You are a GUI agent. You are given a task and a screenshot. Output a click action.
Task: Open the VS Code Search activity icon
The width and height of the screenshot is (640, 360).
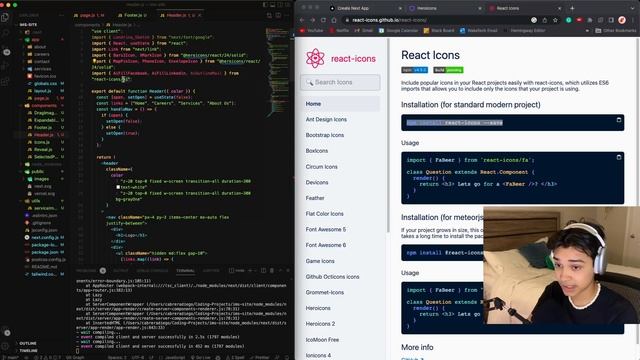5,33
